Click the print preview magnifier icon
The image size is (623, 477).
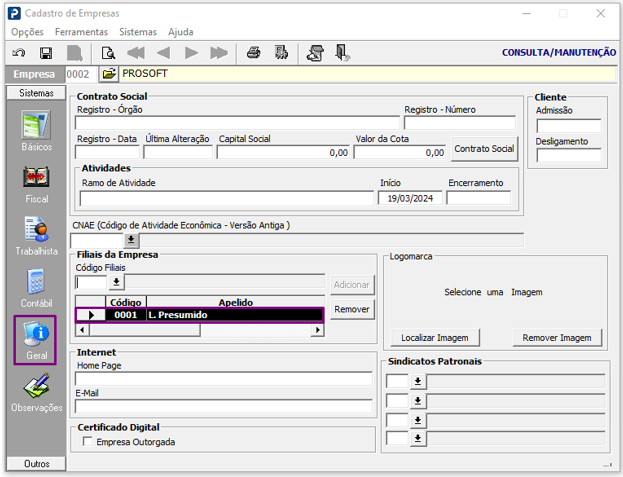108,52
